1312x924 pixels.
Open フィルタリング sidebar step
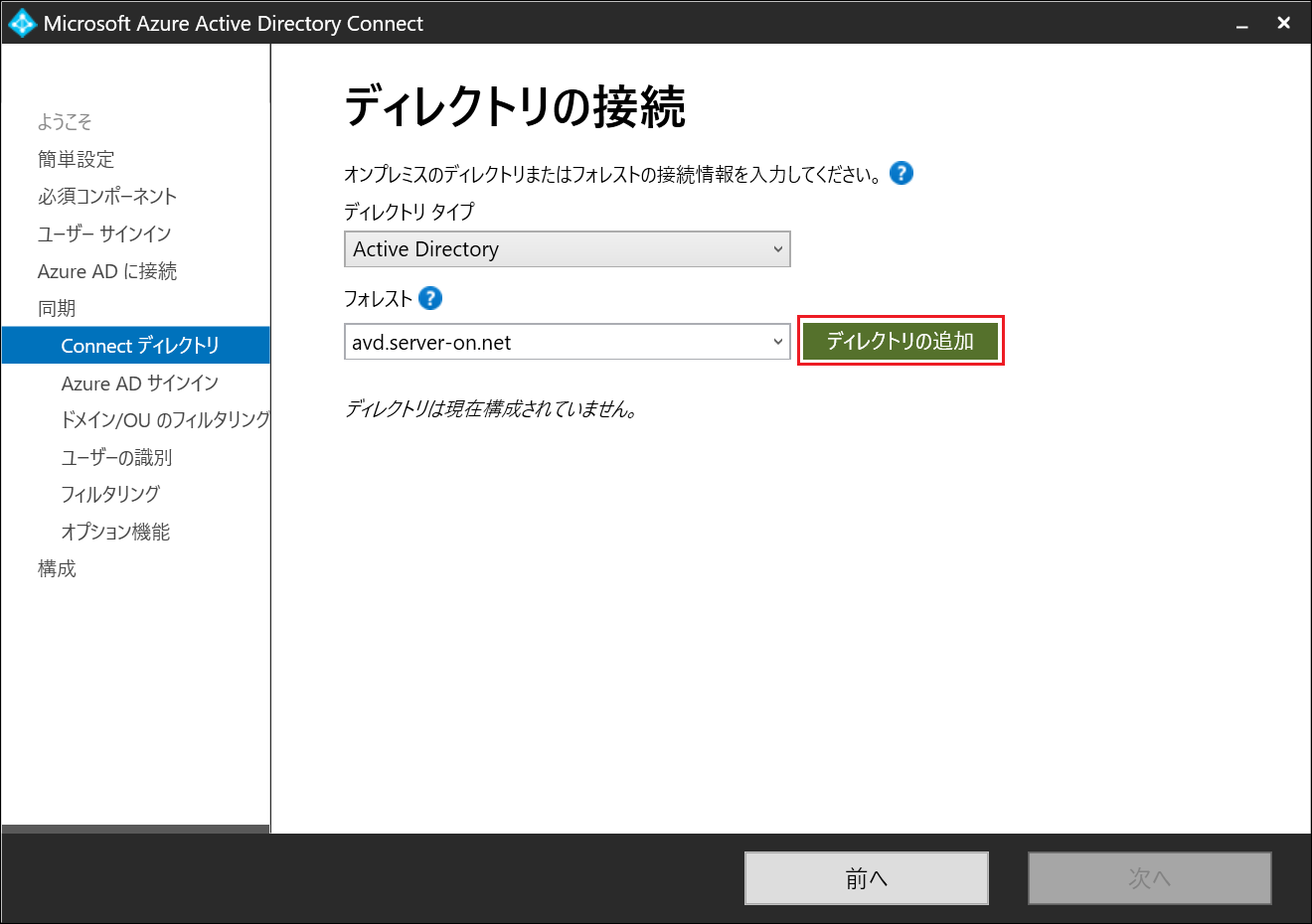[x=110, y=494]
